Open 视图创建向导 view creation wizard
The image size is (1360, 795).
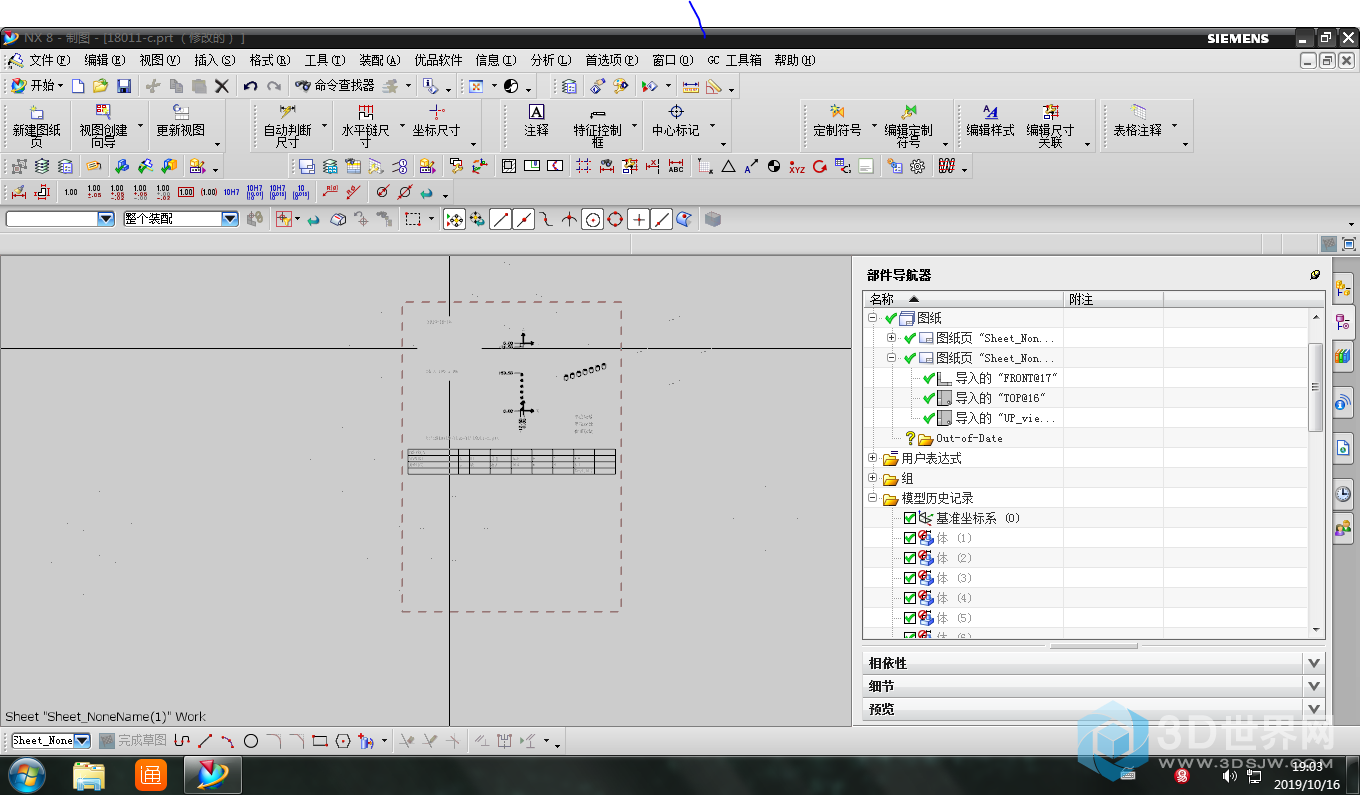103,126
